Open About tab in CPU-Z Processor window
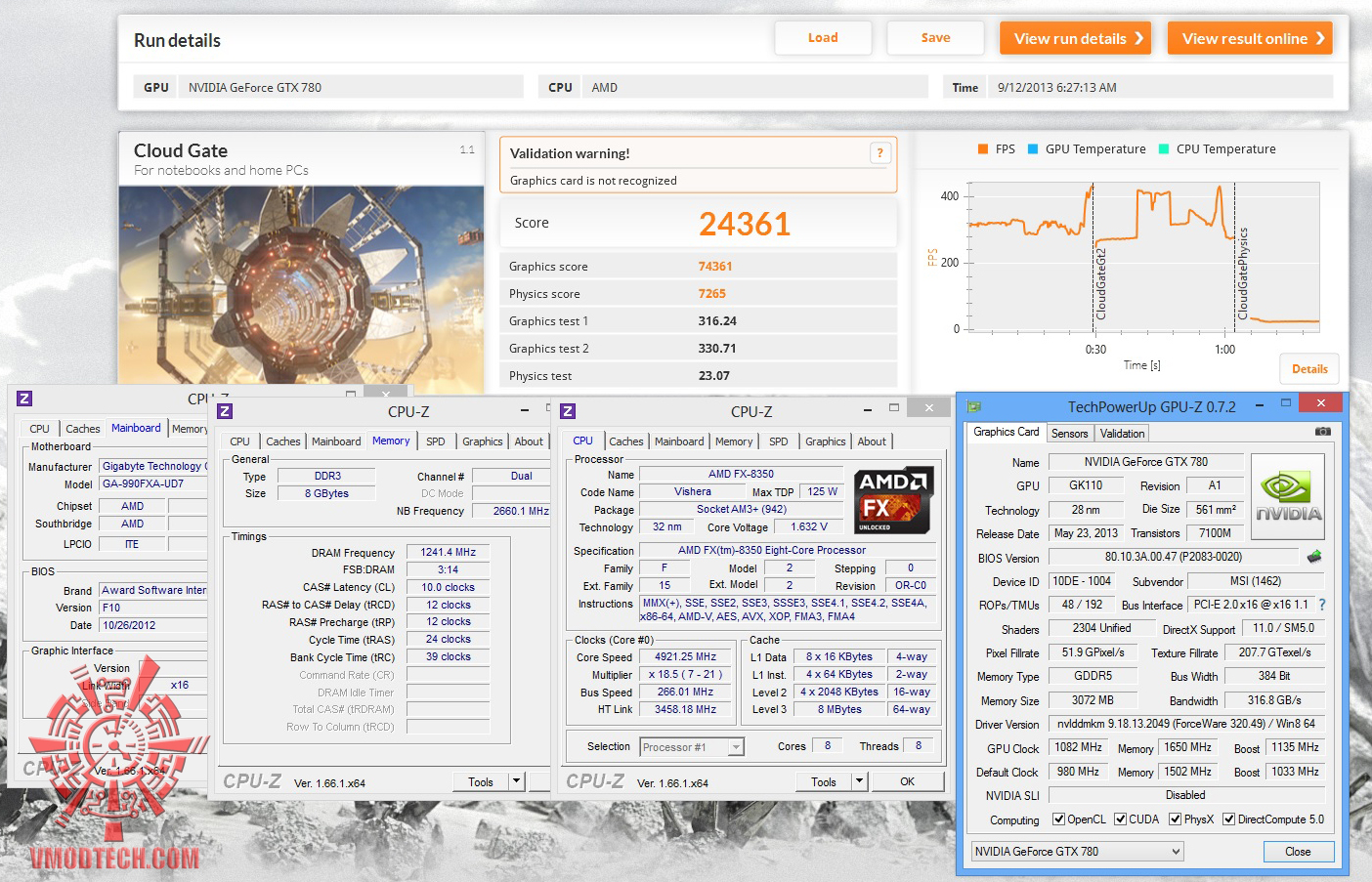The height and width of the screenshot is (882, 1372). click(872, 441)
